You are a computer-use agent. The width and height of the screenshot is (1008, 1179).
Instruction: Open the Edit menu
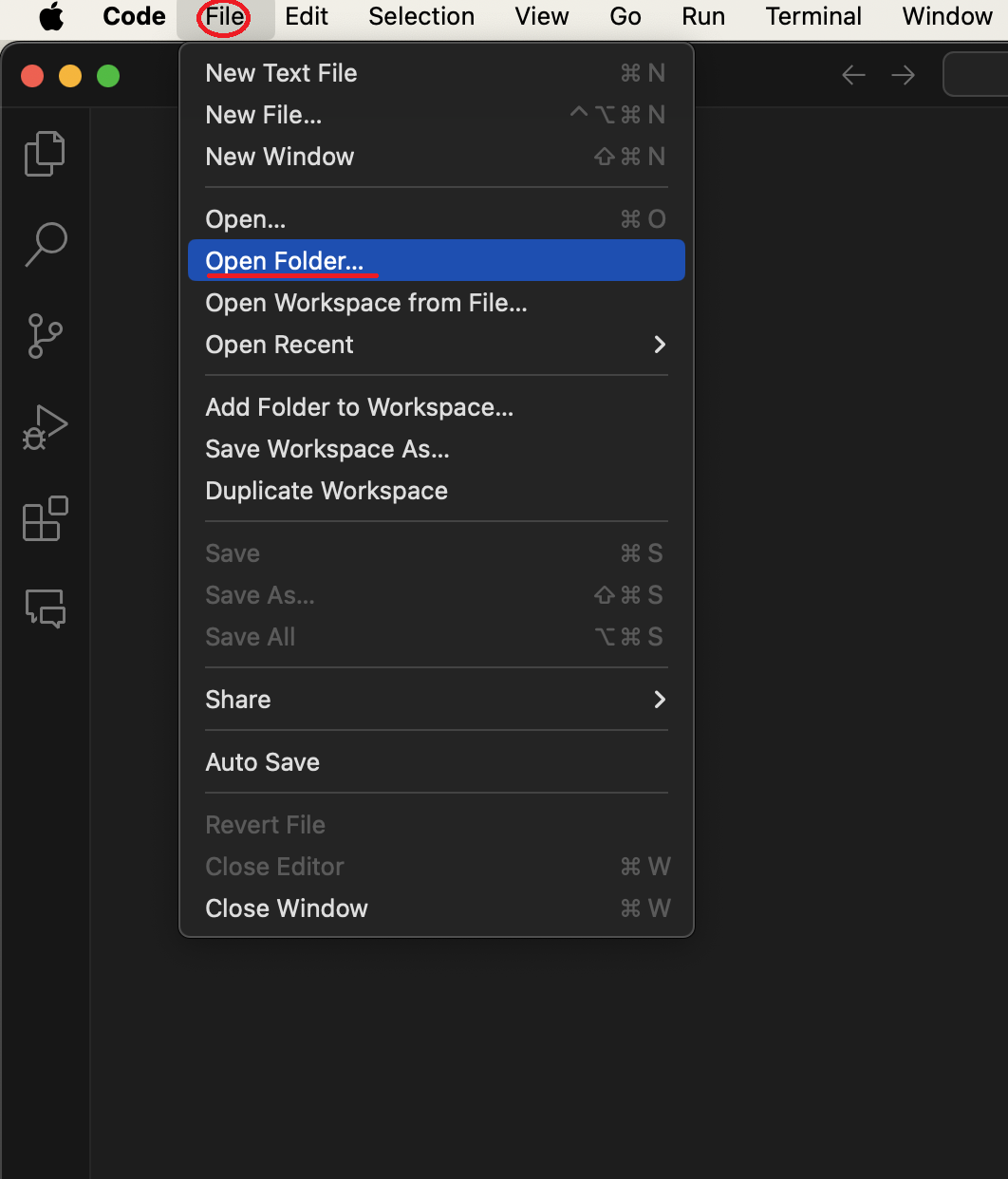pos(307,17)
